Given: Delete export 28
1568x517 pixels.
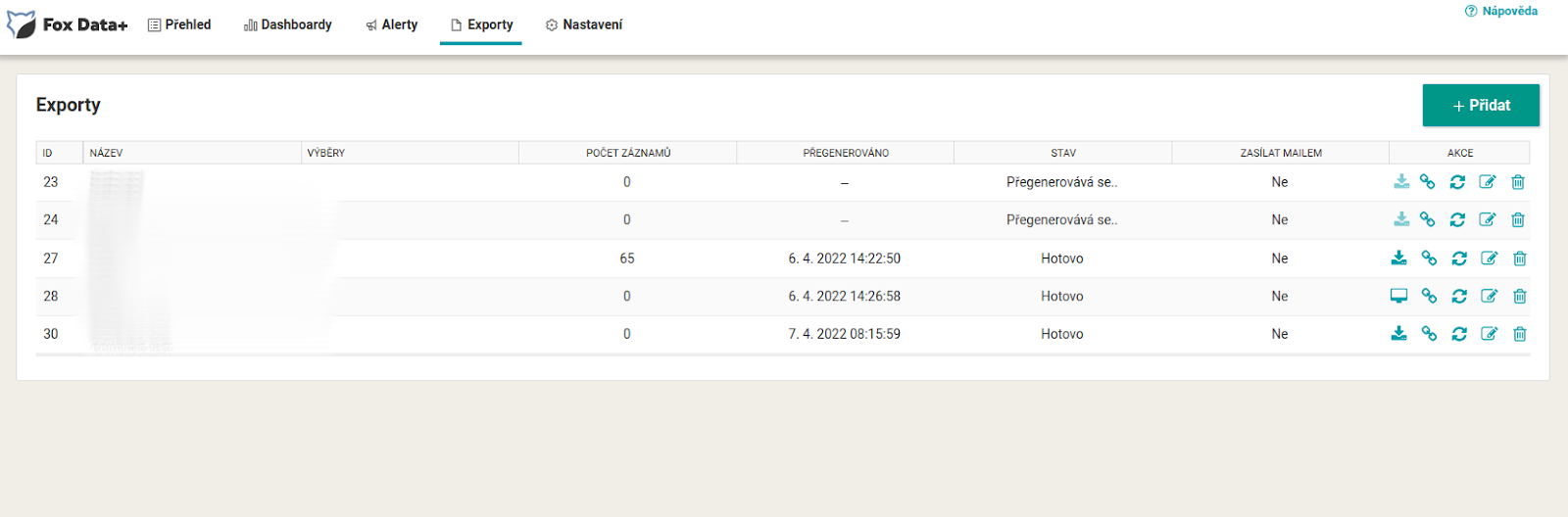Looking at the screenshot, I should pos(1520,296).
